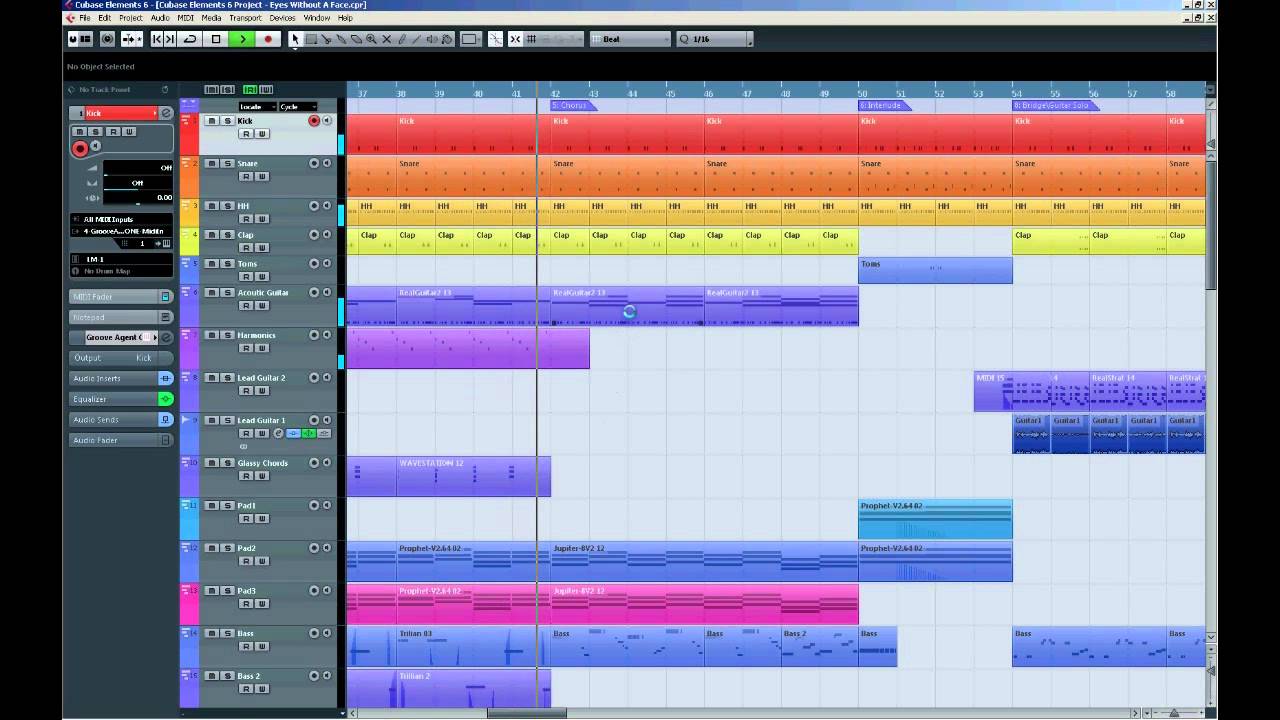This screenshot has height=720, width=1280.
Task: Select the Split scissors tool
Action: [x=326, y=39]
